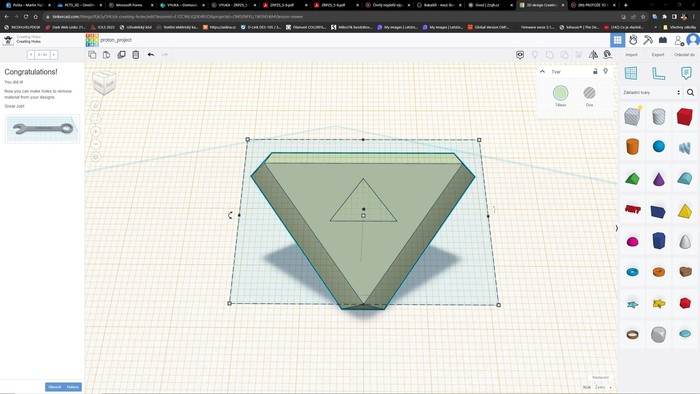700x394 pixels.
Task: Open the Workplane tool
Action: pos(631,73)
